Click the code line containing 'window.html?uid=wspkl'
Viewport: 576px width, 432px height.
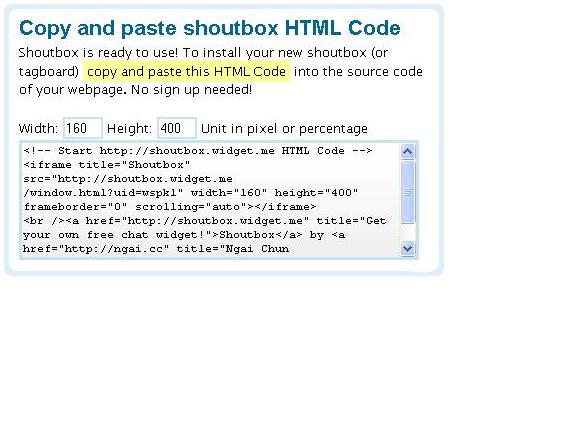pyautogui.click(x=191, y=193)
